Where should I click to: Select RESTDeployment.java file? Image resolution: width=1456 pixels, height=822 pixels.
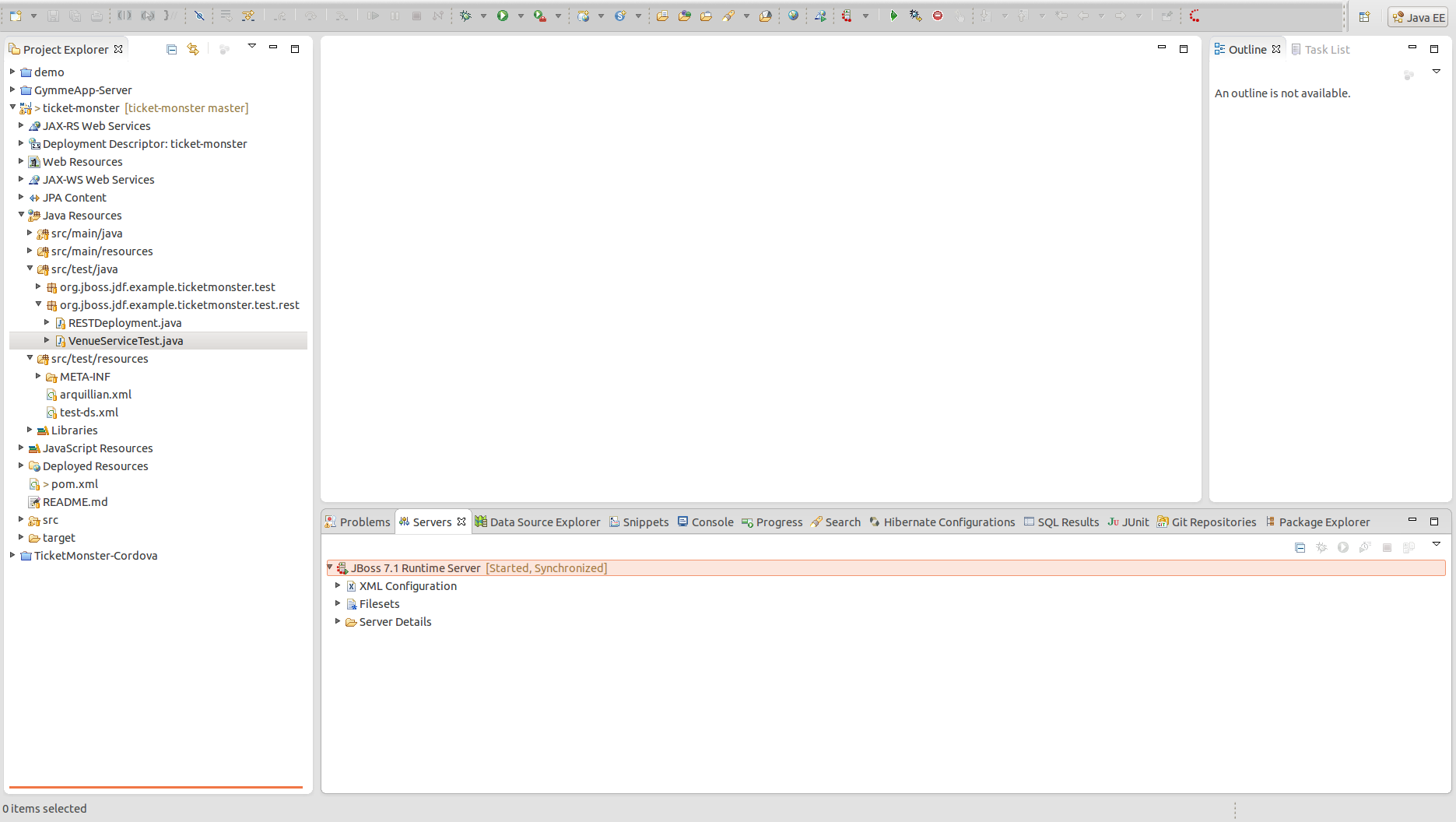[x=125, y=323]
